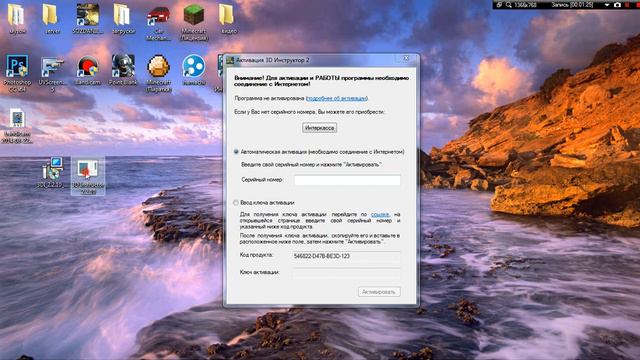Close the activation dialog window

tap(406, 59)
